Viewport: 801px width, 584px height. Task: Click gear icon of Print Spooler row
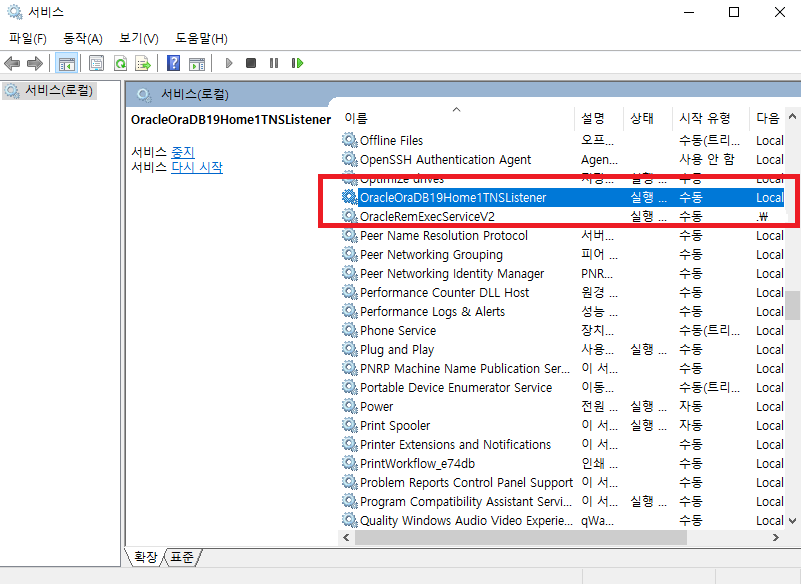click(x=349, y=425)
